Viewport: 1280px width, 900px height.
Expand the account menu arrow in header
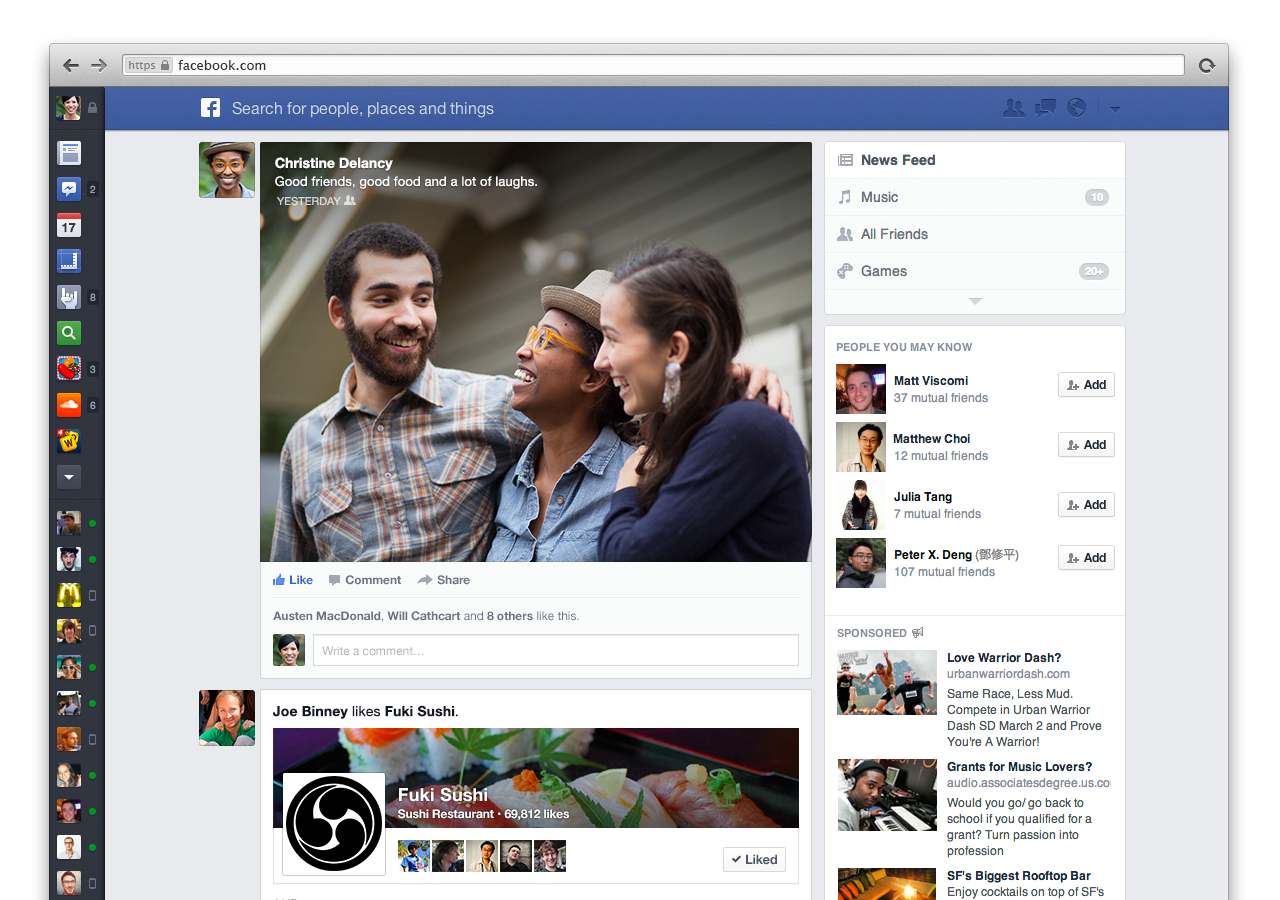pyautogui.click(x=1115, y=109)
